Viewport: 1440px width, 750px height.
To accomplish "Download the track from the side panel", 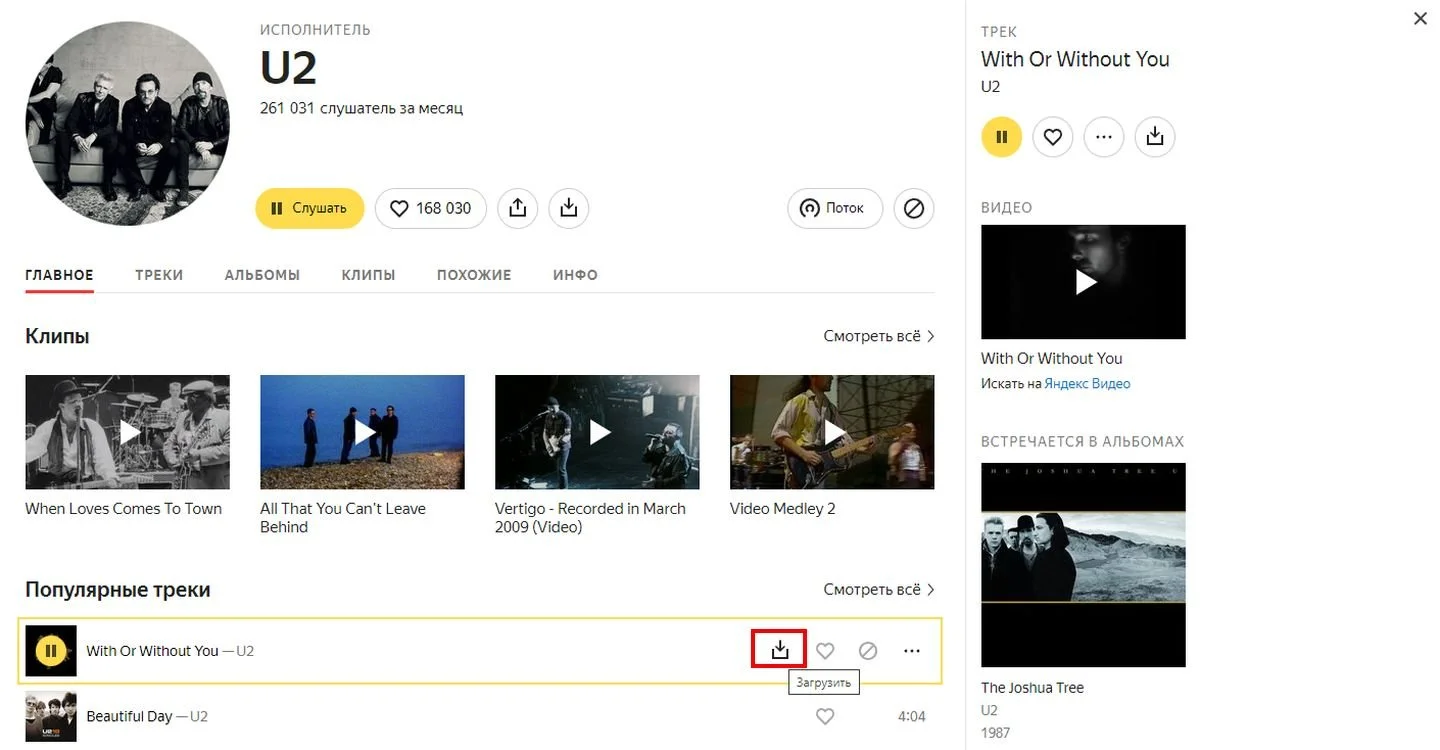I will click(1155, 137).
